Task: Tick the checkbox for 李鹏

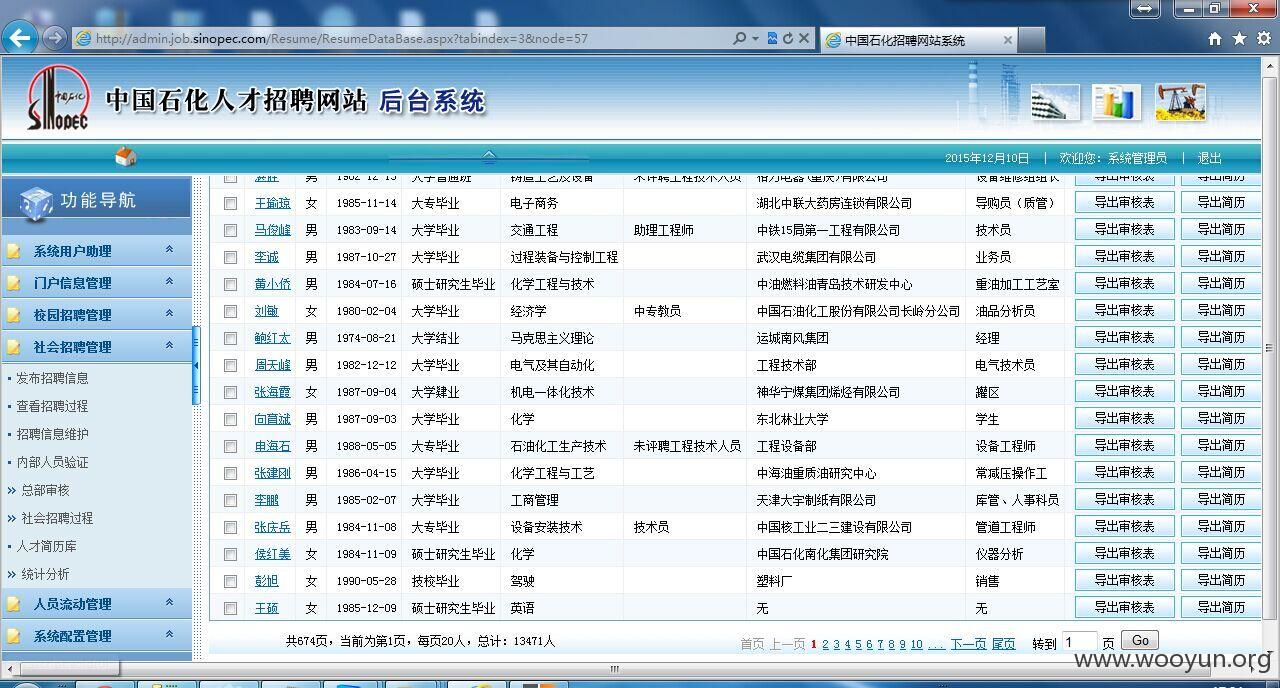Action: pos(231,500)
